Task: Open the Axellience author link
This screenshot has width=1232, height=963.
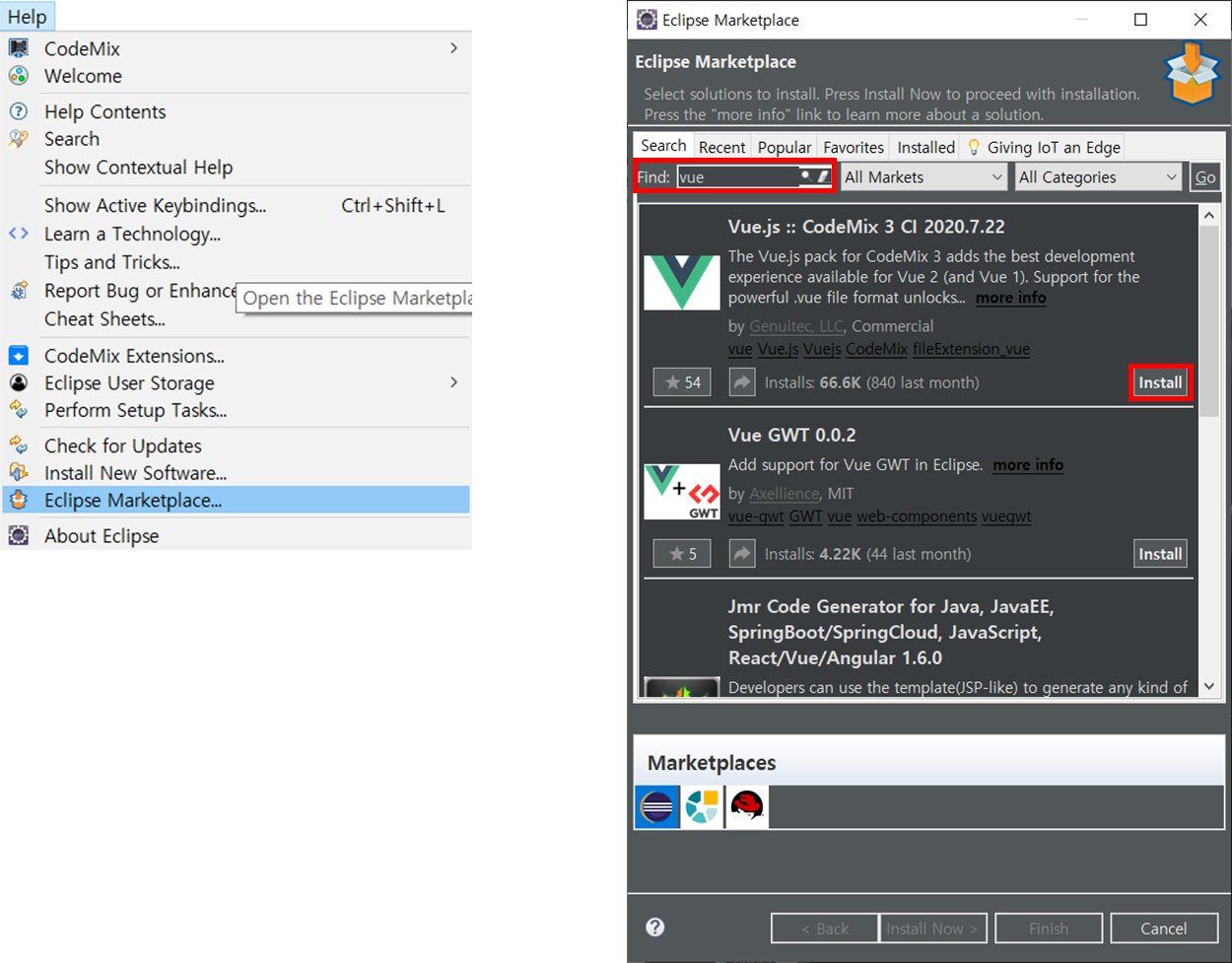Action: click(x=785, y=493)
